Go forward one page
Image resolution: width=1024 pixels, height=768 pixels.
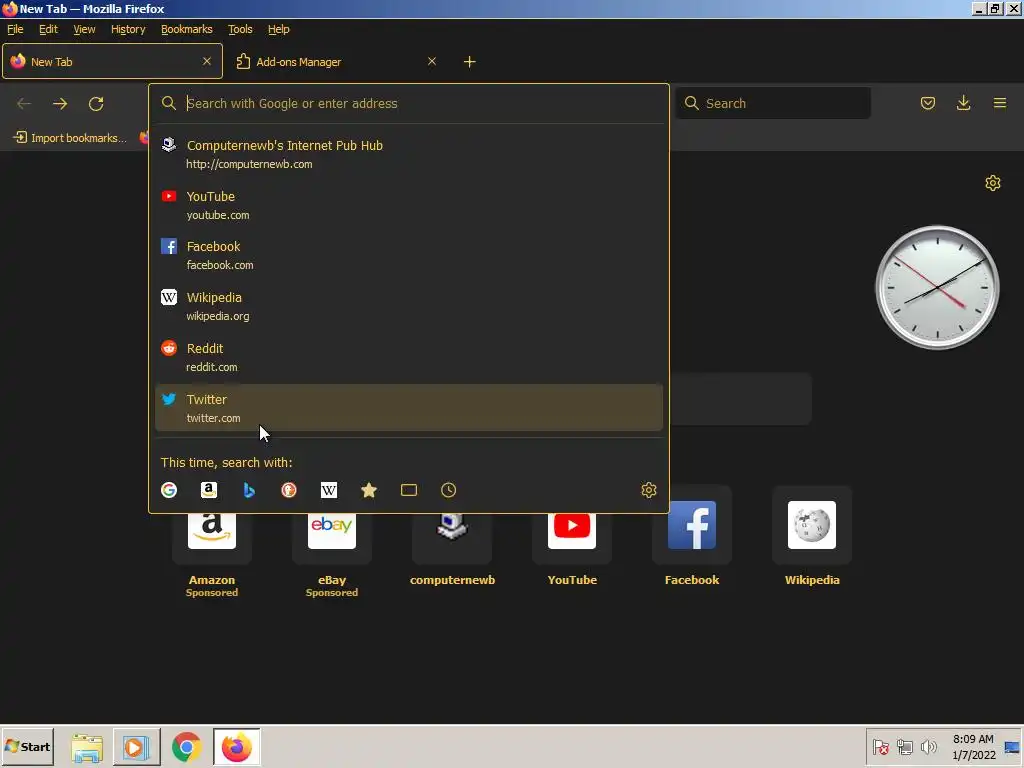(x=60, y=104)
